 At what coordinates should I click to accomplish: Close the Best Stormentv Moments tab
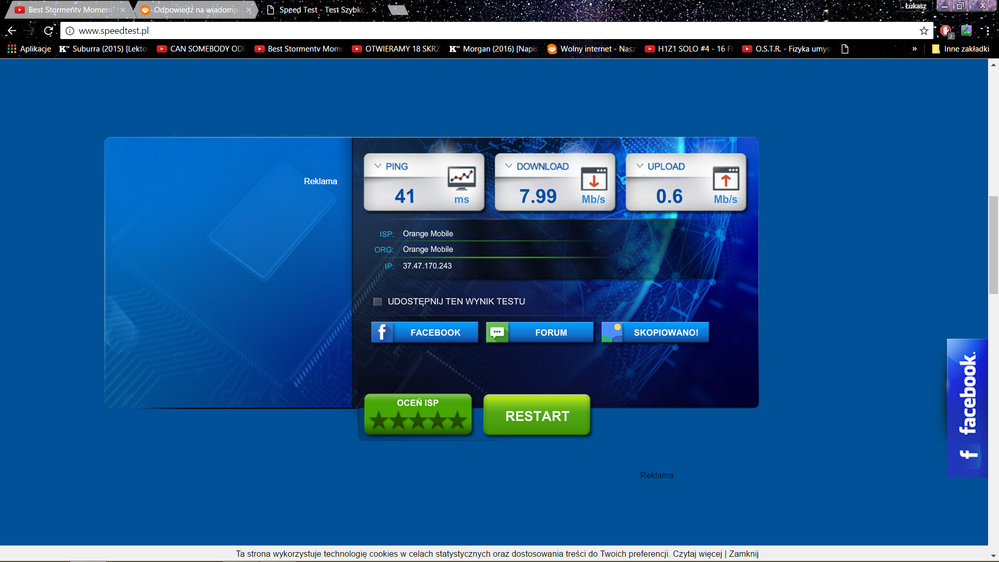coord(122,10)
